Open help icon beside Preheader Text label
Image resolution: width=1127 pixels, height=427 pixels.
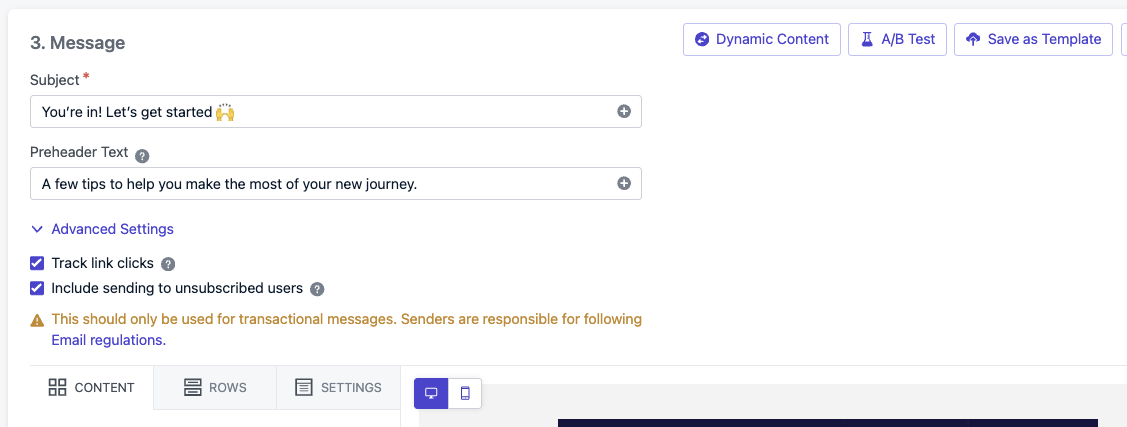[x=142, y=156]
